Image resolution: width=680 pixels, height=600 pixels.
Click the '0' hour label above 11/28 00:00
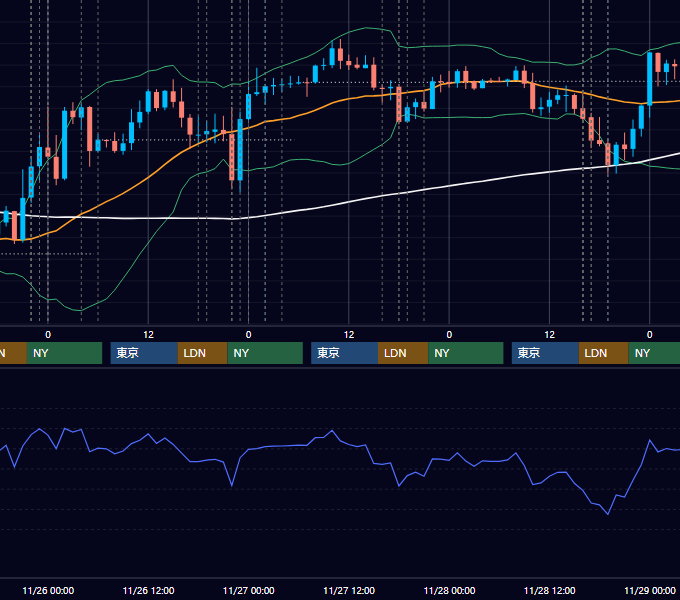coord(449,335)
